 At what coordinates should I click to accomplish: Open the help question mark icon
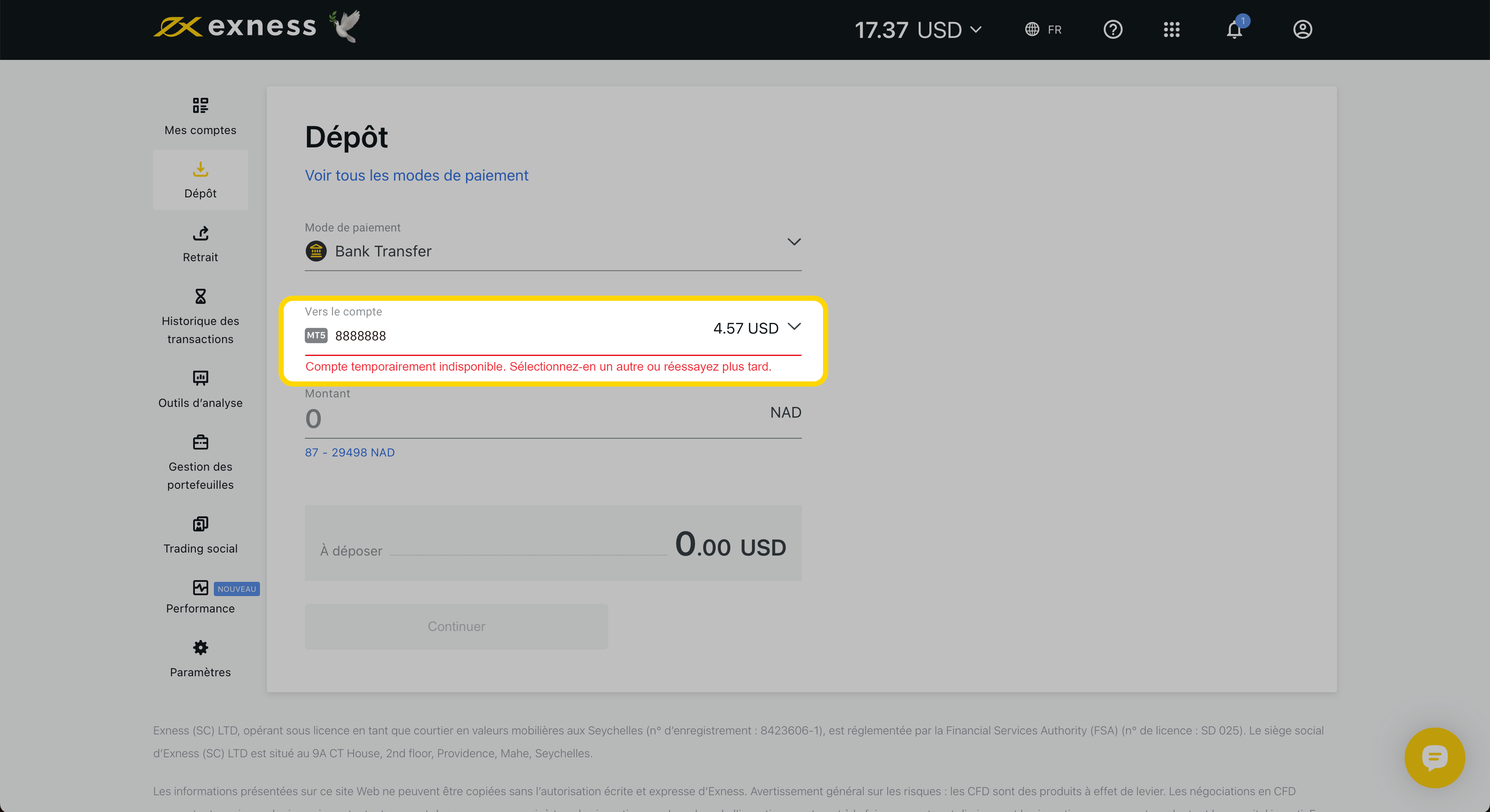click(x=1112, y=29)
